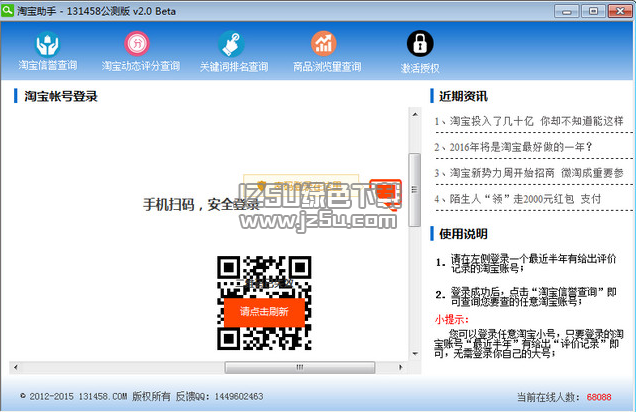Image resolution: width=636 pixels, height=412 pixels.
Task: Open news item 淘宝投入了几十亿
Action: (529, 121)
